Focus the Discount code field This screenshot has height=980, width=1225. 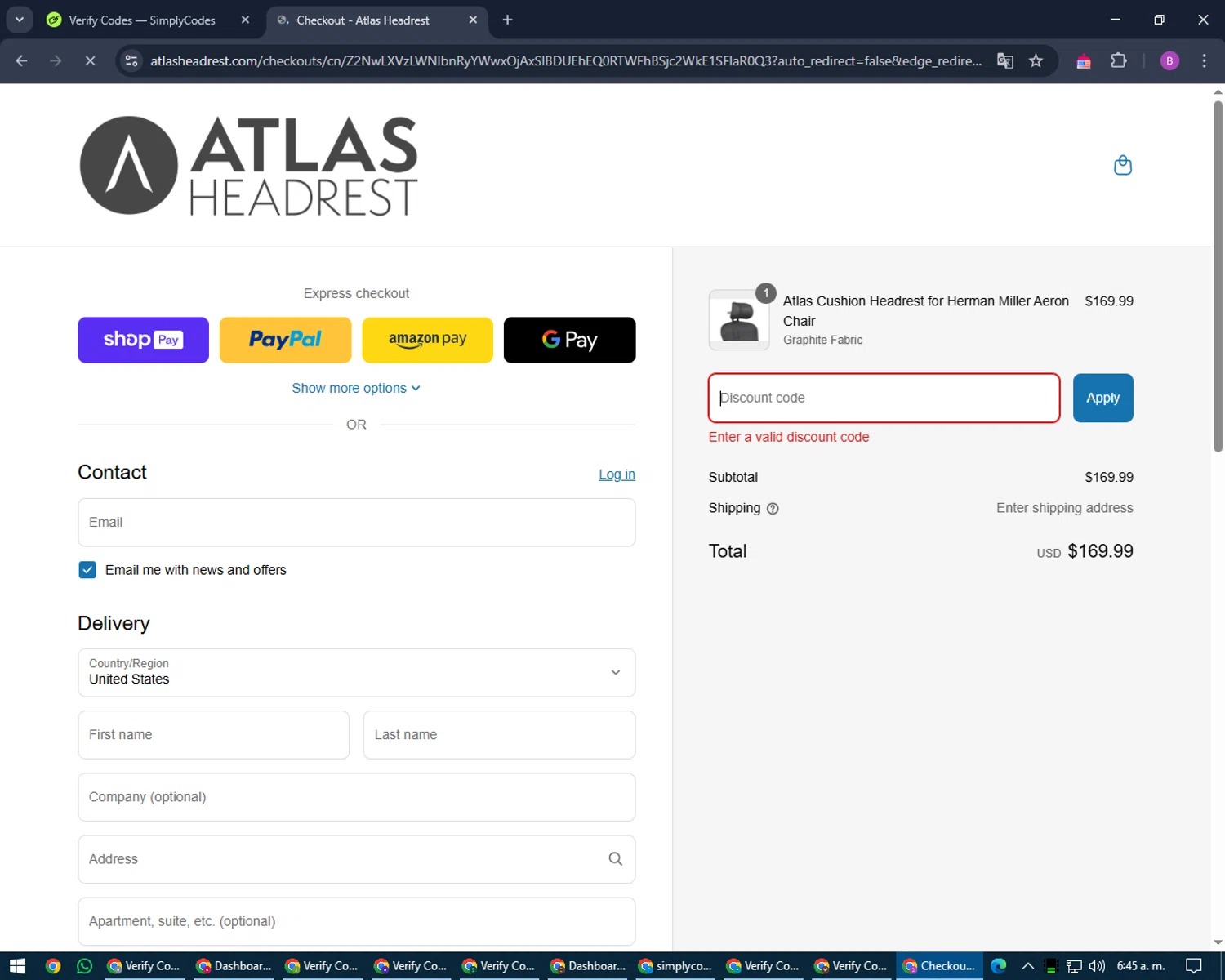[884, 398]
